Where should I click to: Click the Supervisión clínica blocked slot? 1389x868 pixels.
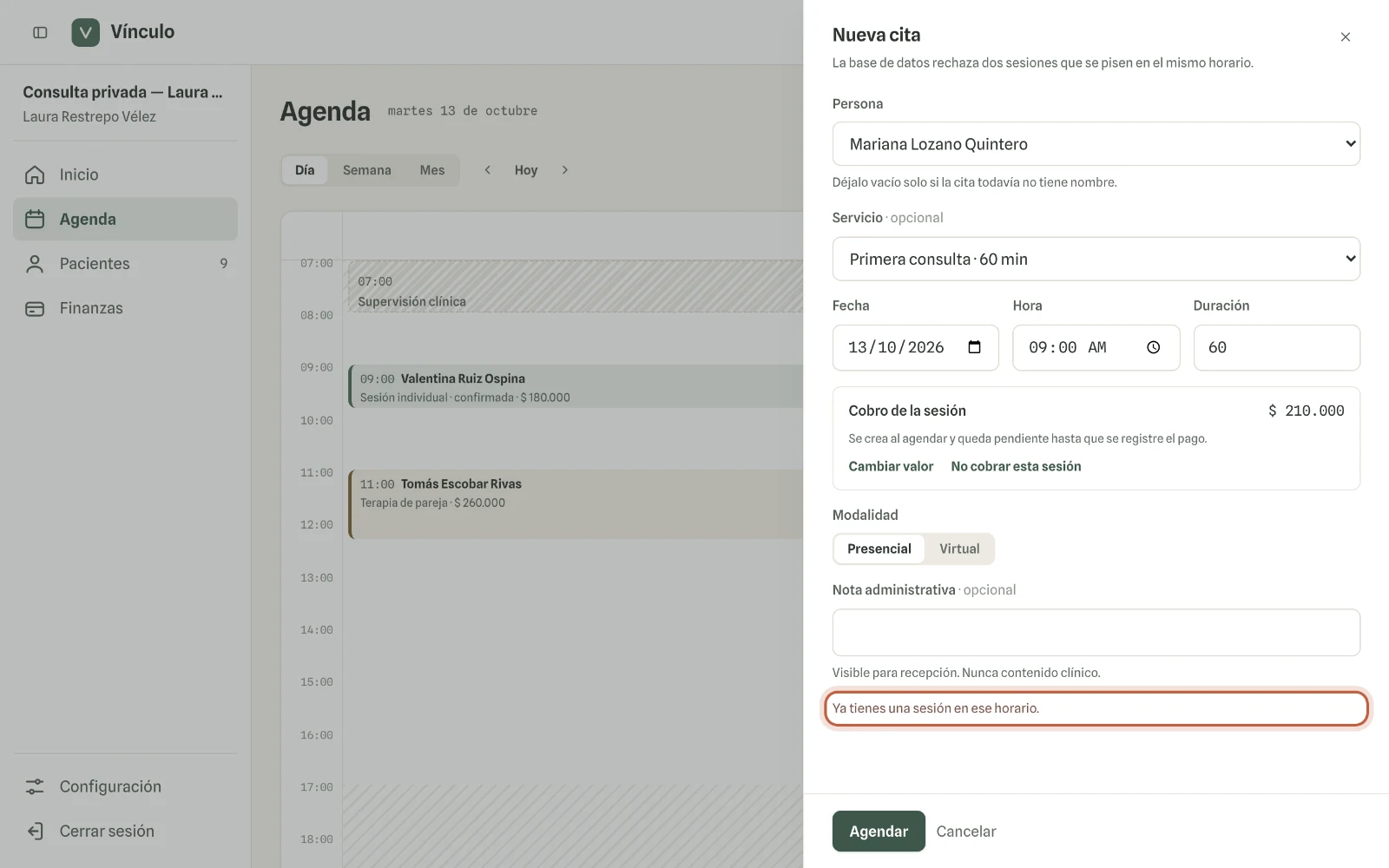[577, 286]
